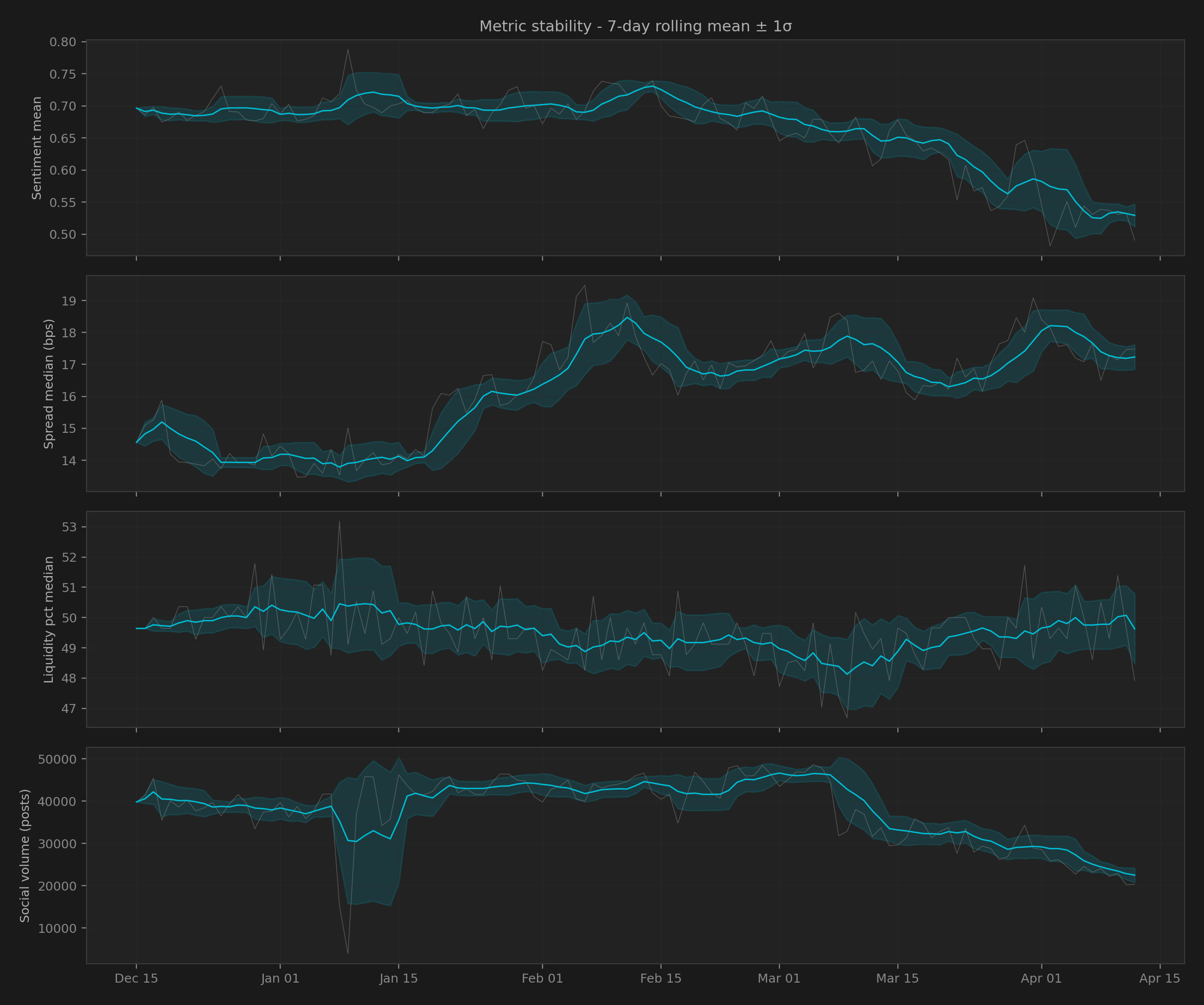The height and width of the screenshot is (1005, 1204).
Task: Click the 53 tick on liquidity axis
Action: coord(69,527)
